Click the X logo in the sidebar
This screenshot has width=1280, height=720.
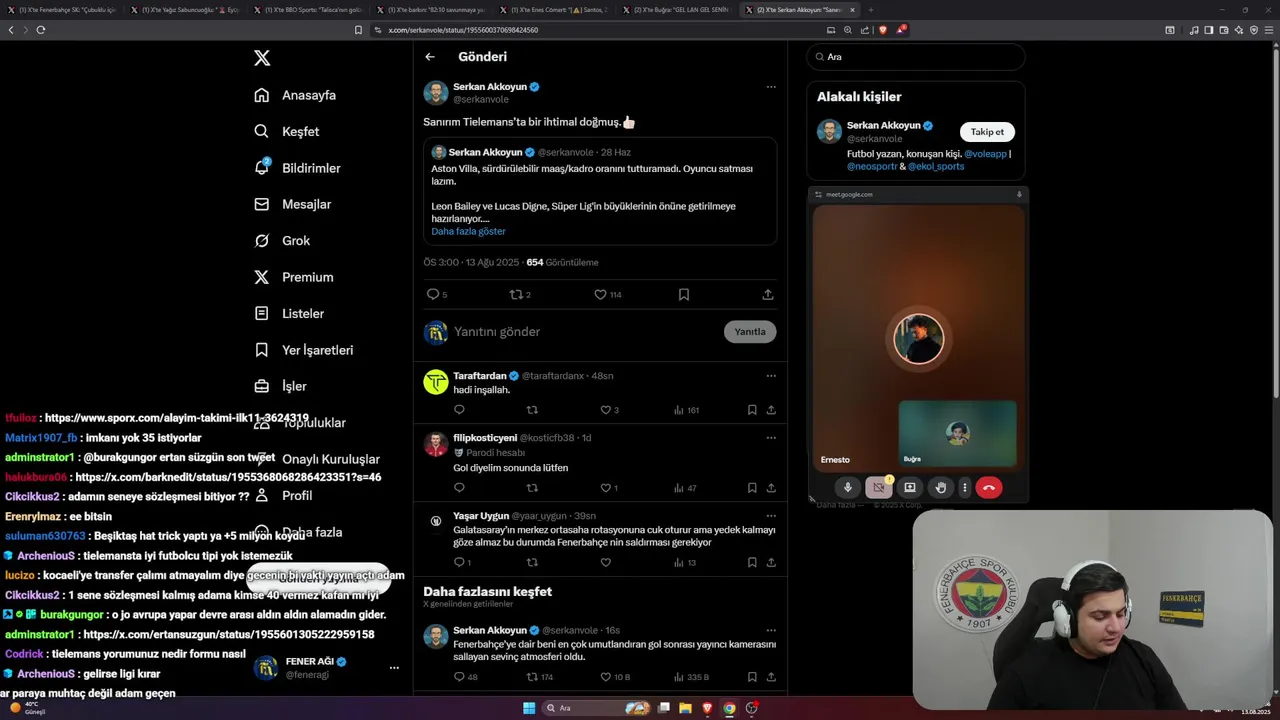tap(262, 58)
